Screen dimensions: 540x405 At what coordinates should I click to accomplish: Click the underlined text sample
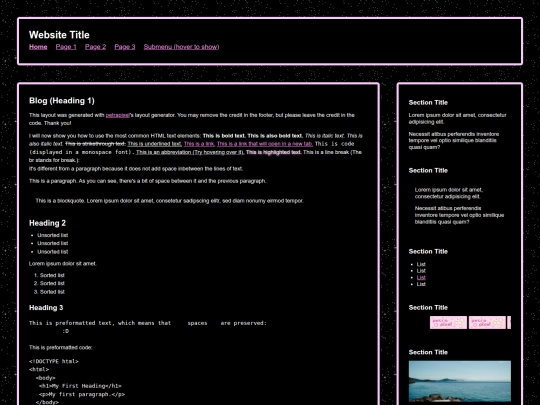[x=154, y=144]
